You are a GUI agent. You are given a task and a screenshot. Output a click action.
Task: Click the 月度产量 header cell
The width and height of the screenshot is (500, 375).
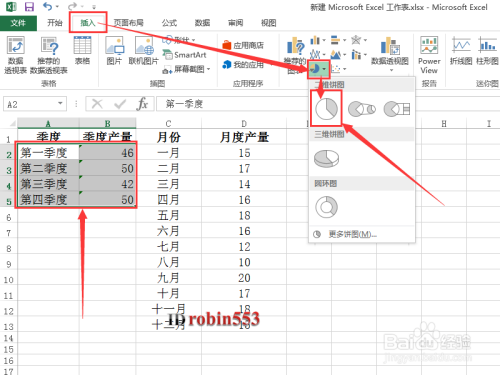(x=244, y=137)
